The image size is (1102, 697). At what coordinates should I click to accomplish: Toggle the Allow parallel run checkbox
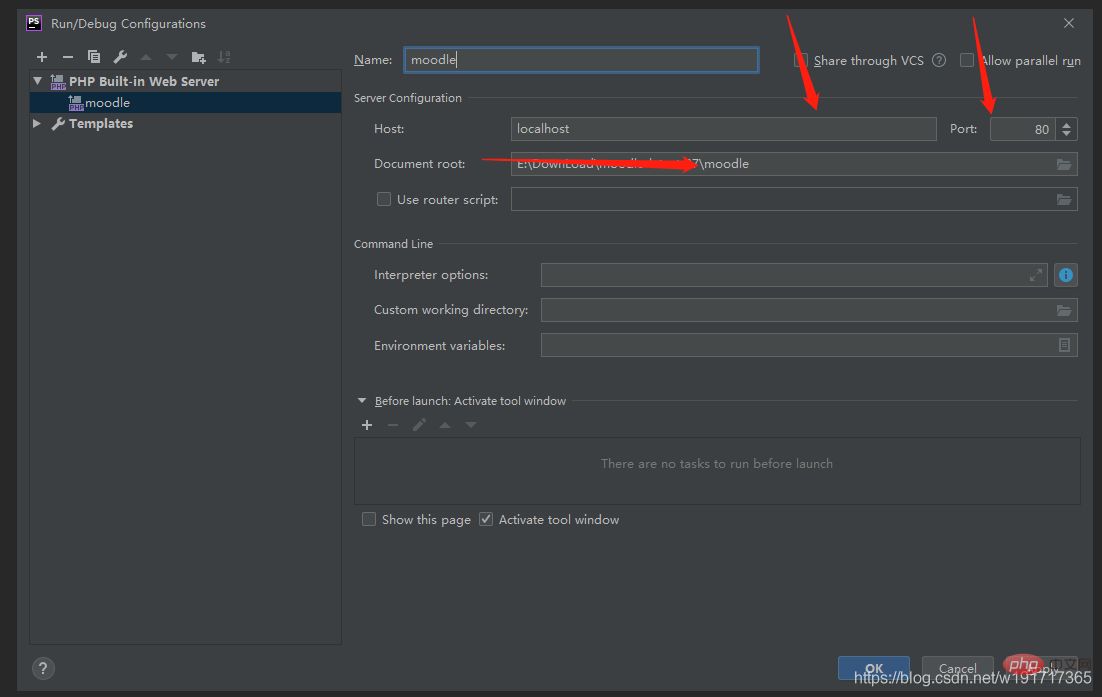(967, 60)
